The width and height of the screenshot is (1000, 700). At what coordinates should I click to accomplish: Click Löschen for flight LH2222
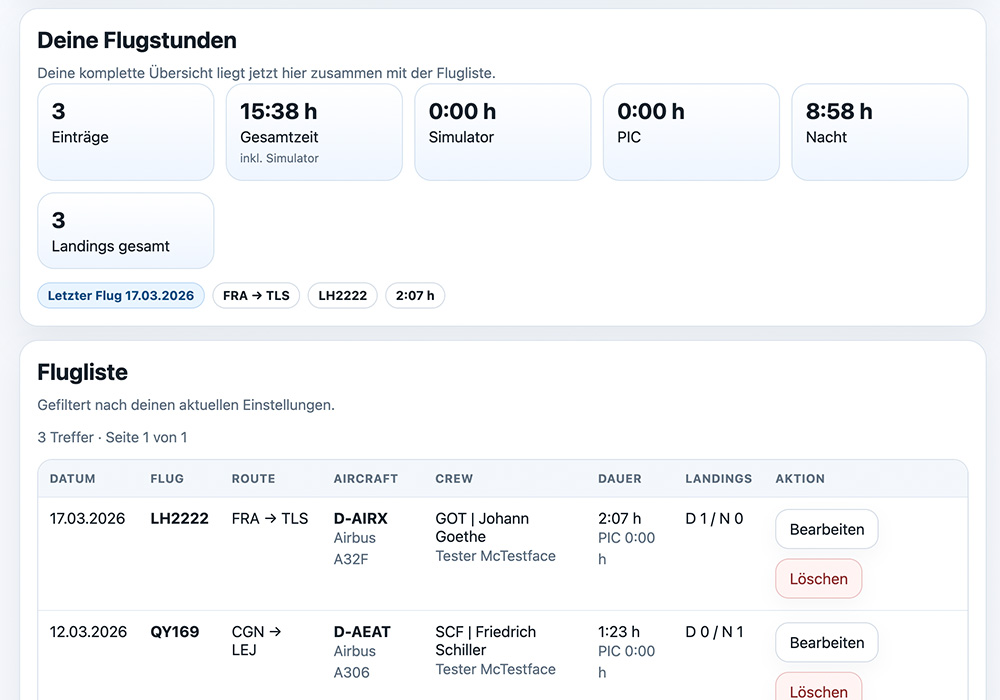818,578
